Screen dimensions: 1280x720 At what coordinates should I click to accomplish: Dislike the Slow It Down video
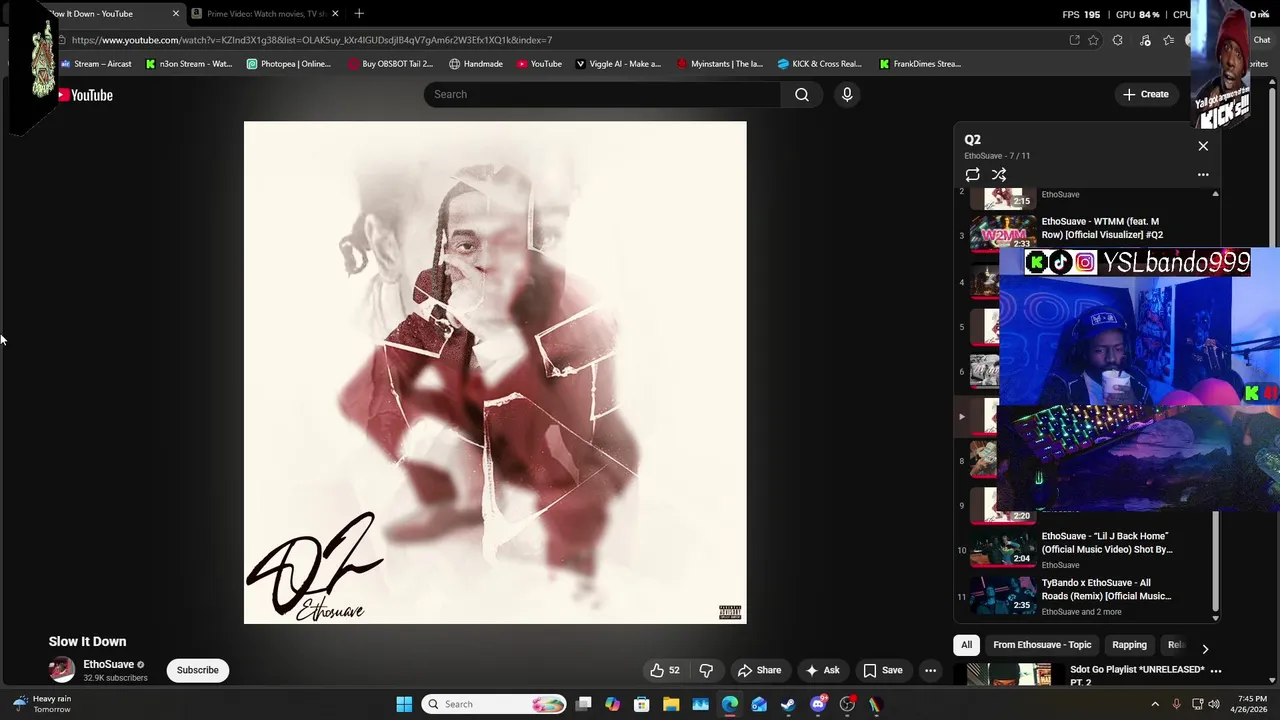pos(706,670)
